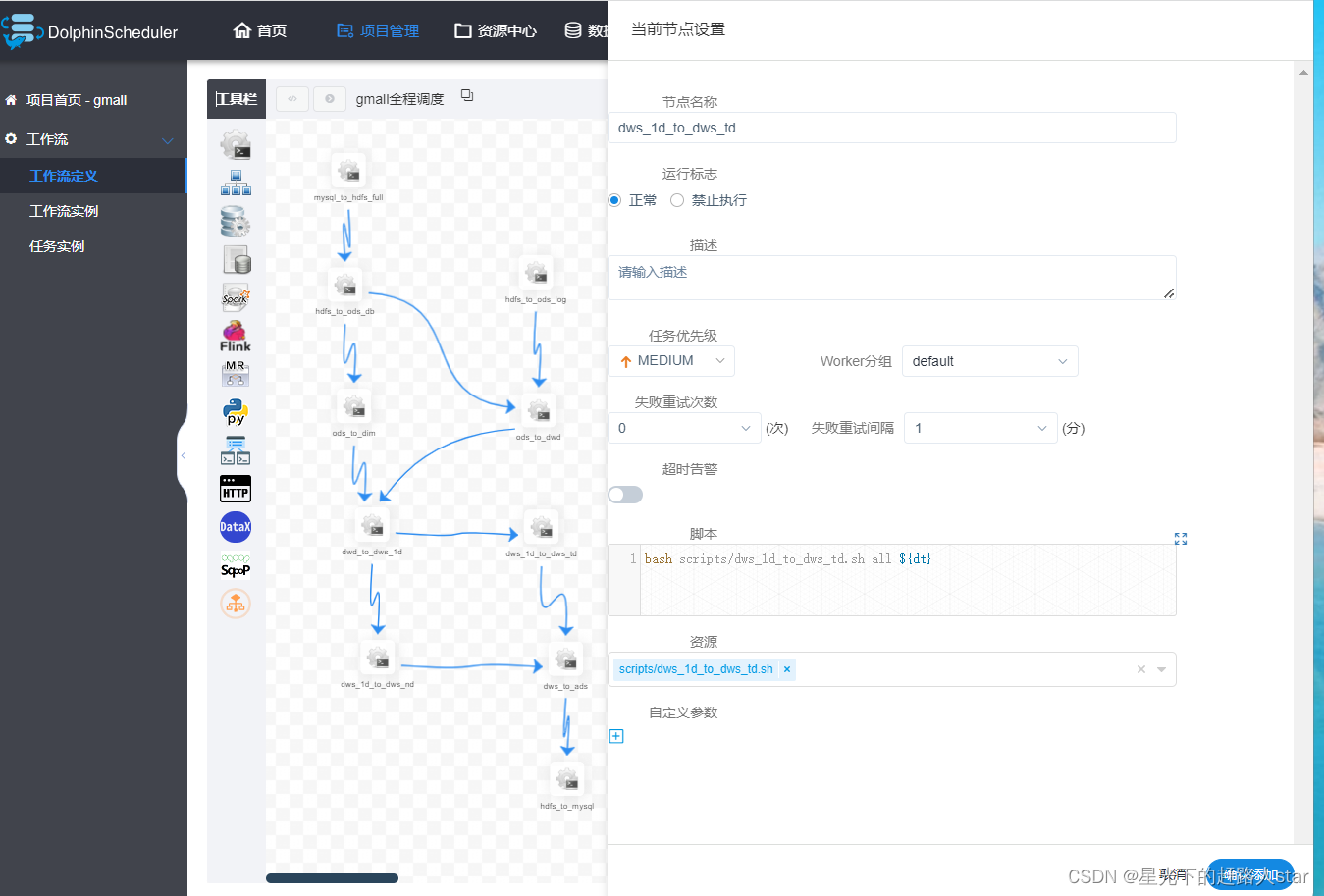The width and height of the screenshot is (1324, 896).
Task: Select the Procedure task tool
Action: pos(236,221)
